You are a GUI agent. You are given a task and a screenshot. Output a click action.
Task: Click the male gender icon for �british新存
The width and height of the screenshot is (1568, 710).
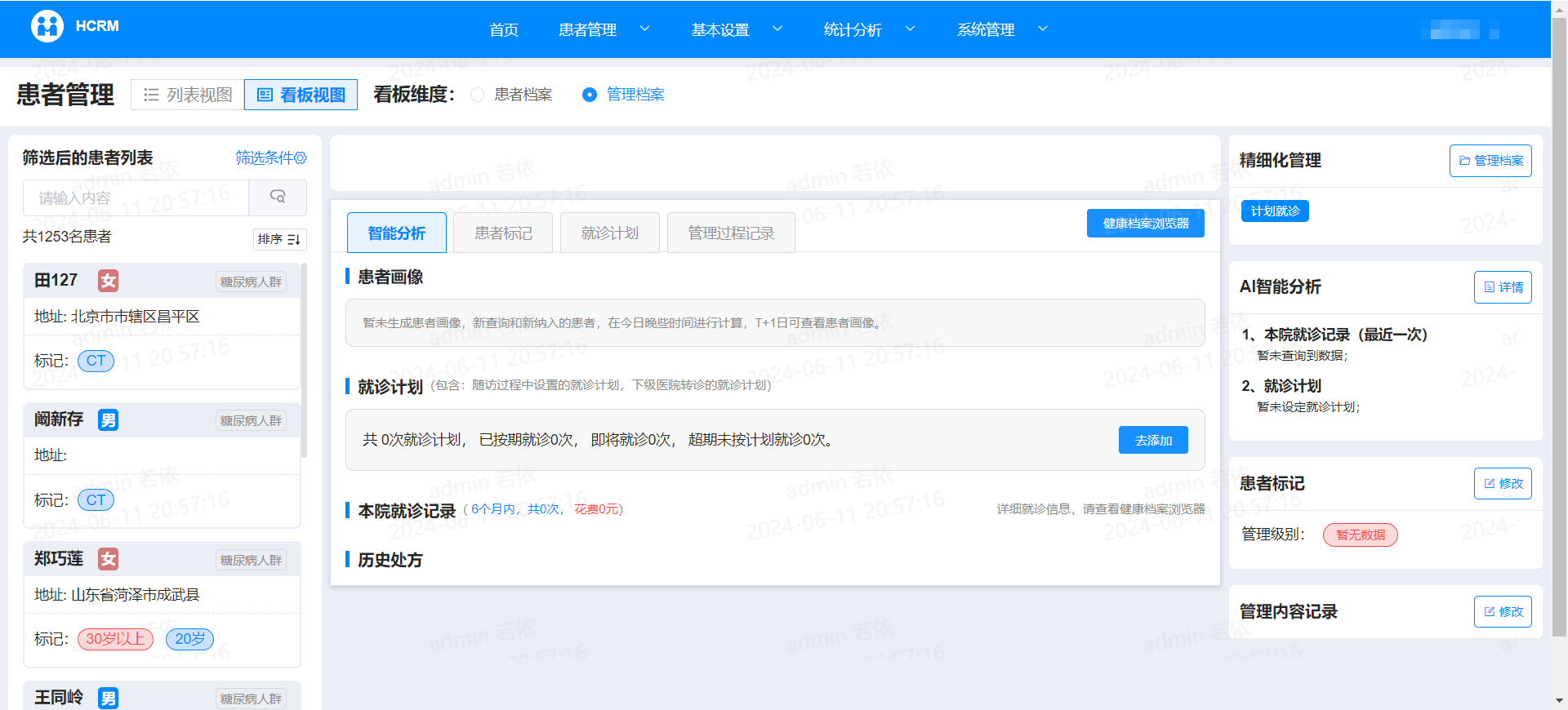click(x=108, y=419)
